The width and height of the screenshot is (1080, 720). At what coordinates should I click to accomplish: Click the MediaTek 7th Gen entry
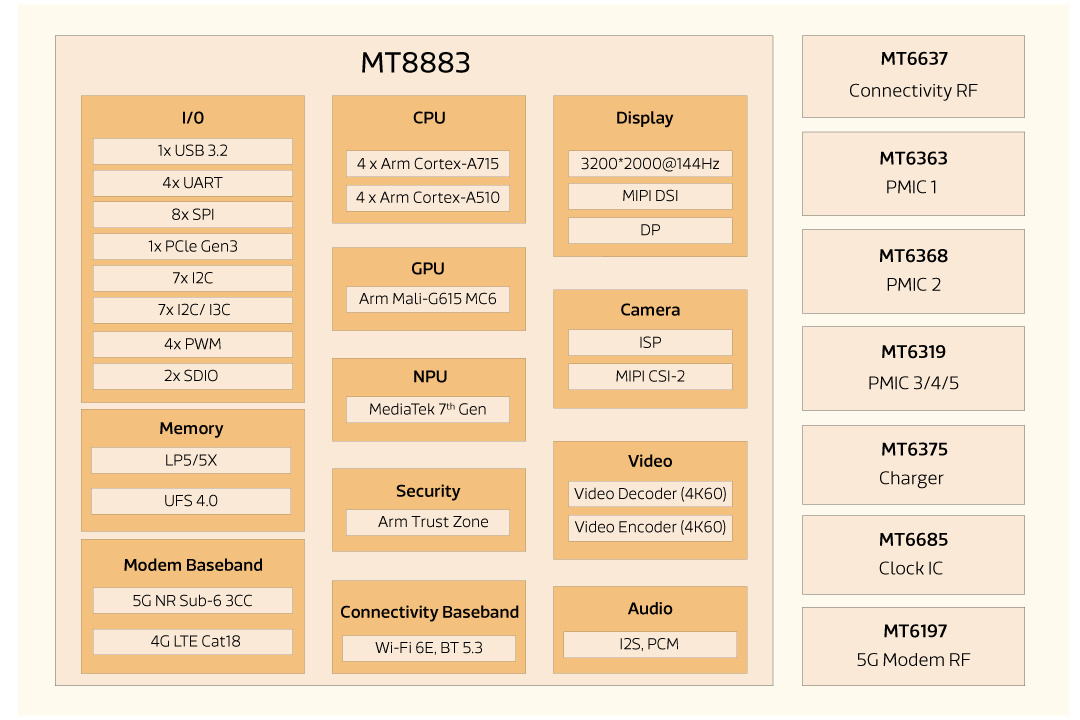pyautogui.click(x=428, y=409)
